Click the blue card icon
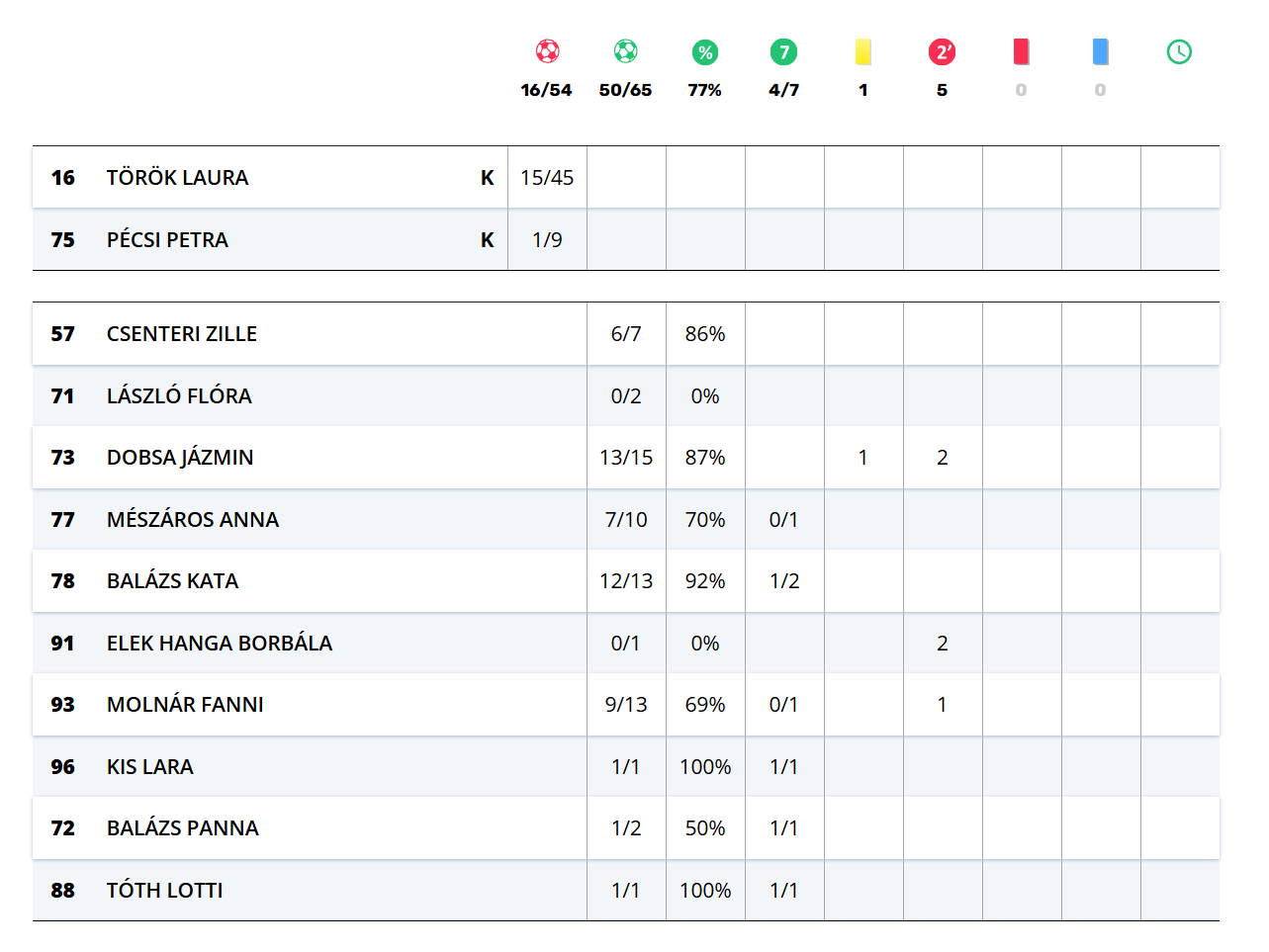1269x952 pixels. (1100, 51)
